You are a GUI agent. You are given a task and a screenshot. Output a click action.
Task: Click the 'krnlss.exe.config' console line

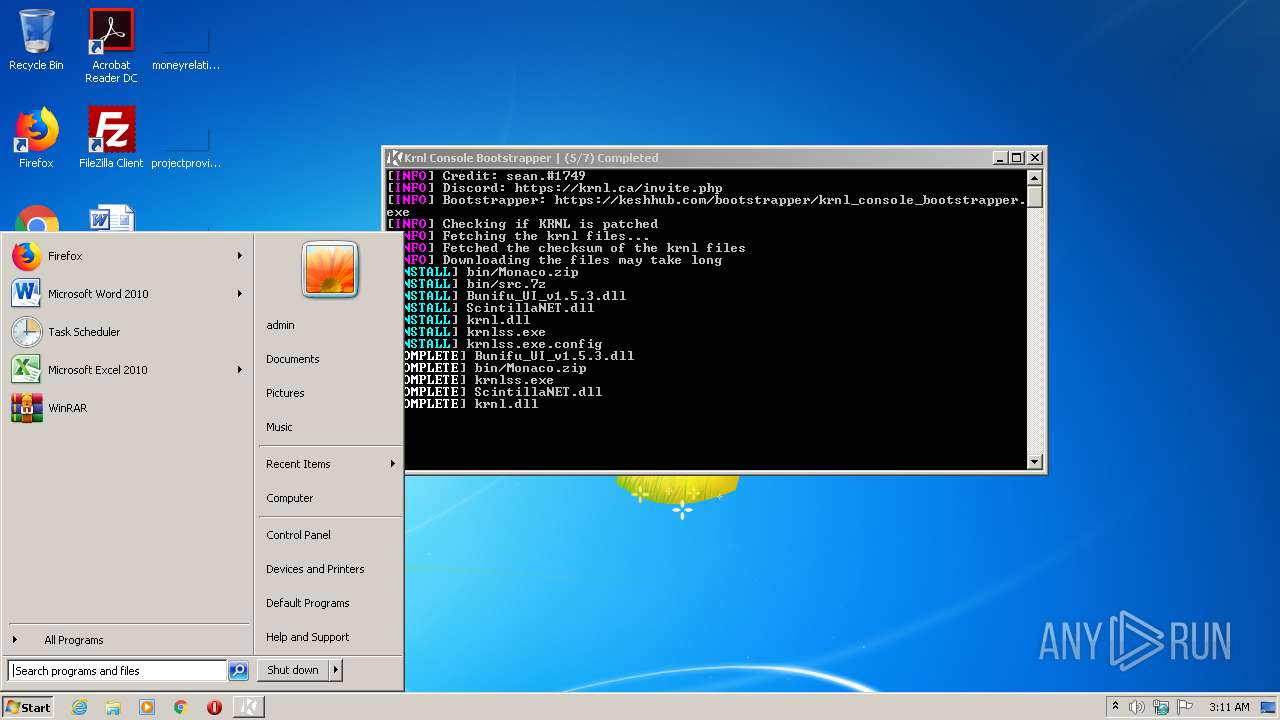[x=503, y=344]
